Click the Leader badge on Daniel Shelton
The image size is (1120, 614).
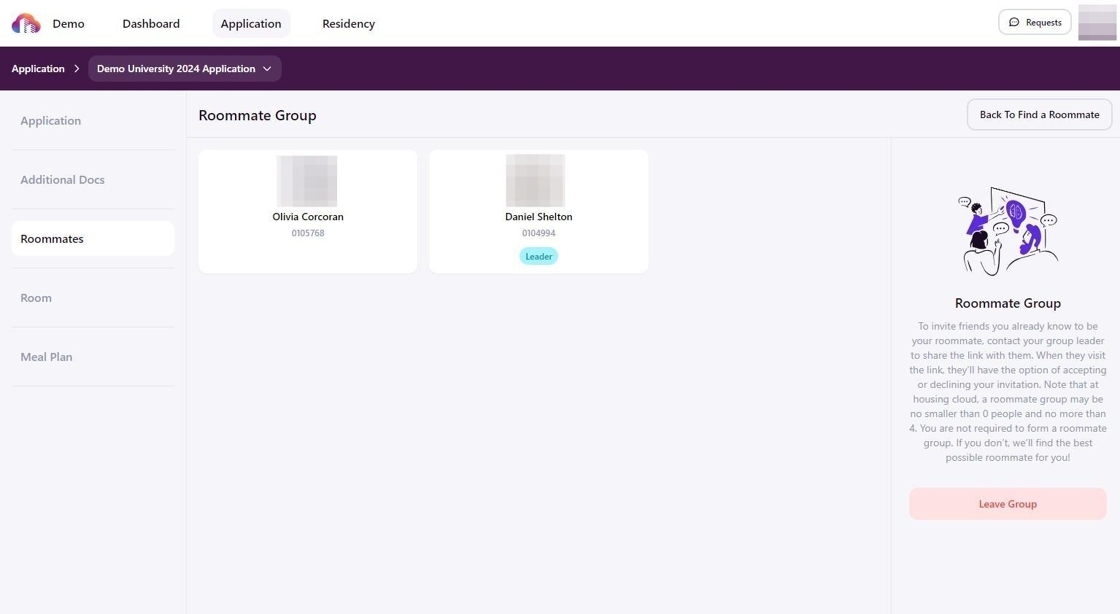pyautogui.click(x=538, y=256)
